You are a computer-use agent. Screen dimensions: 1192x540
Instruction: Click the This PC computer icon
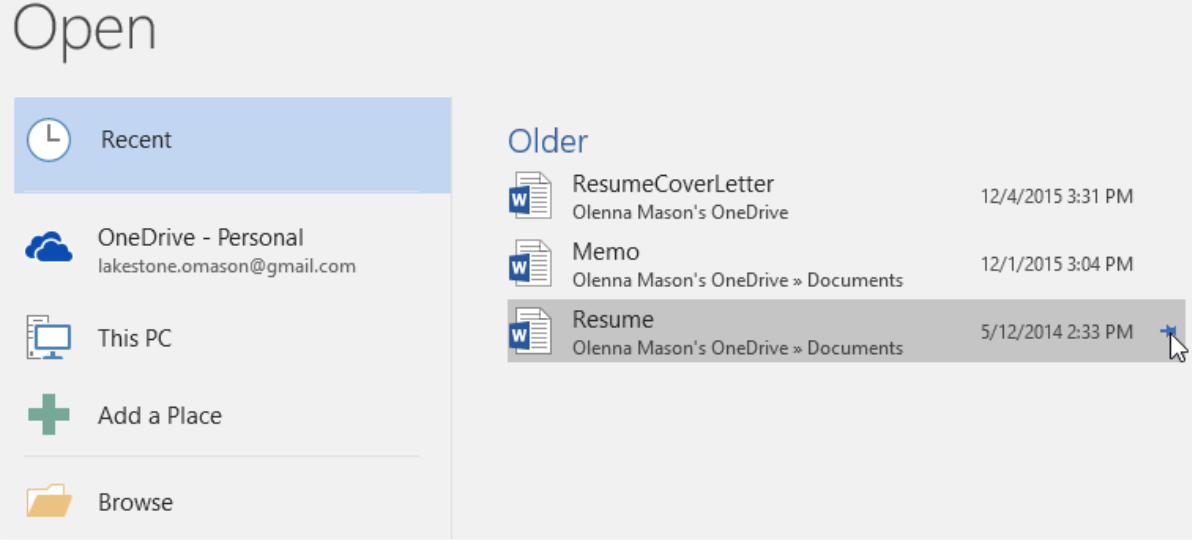pyautogui.click(x=48, y=338)
